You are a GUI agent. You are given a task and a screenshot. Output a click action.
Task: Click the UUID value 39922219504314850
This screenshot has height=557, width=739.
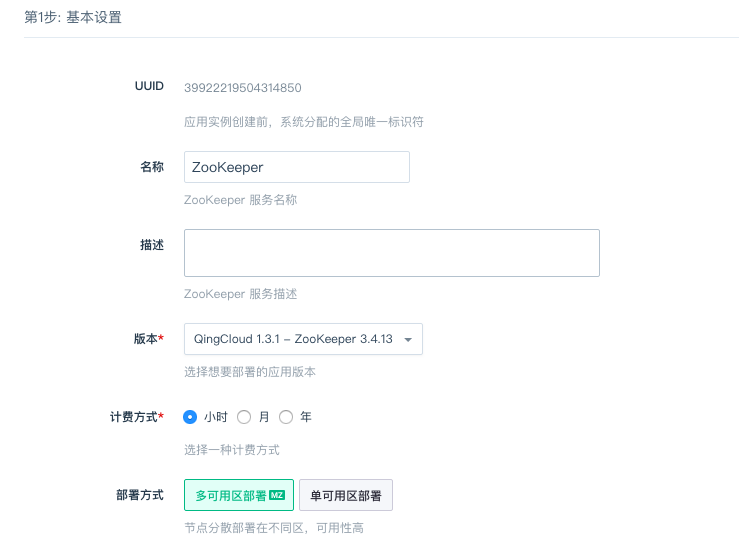click(243, 88)
